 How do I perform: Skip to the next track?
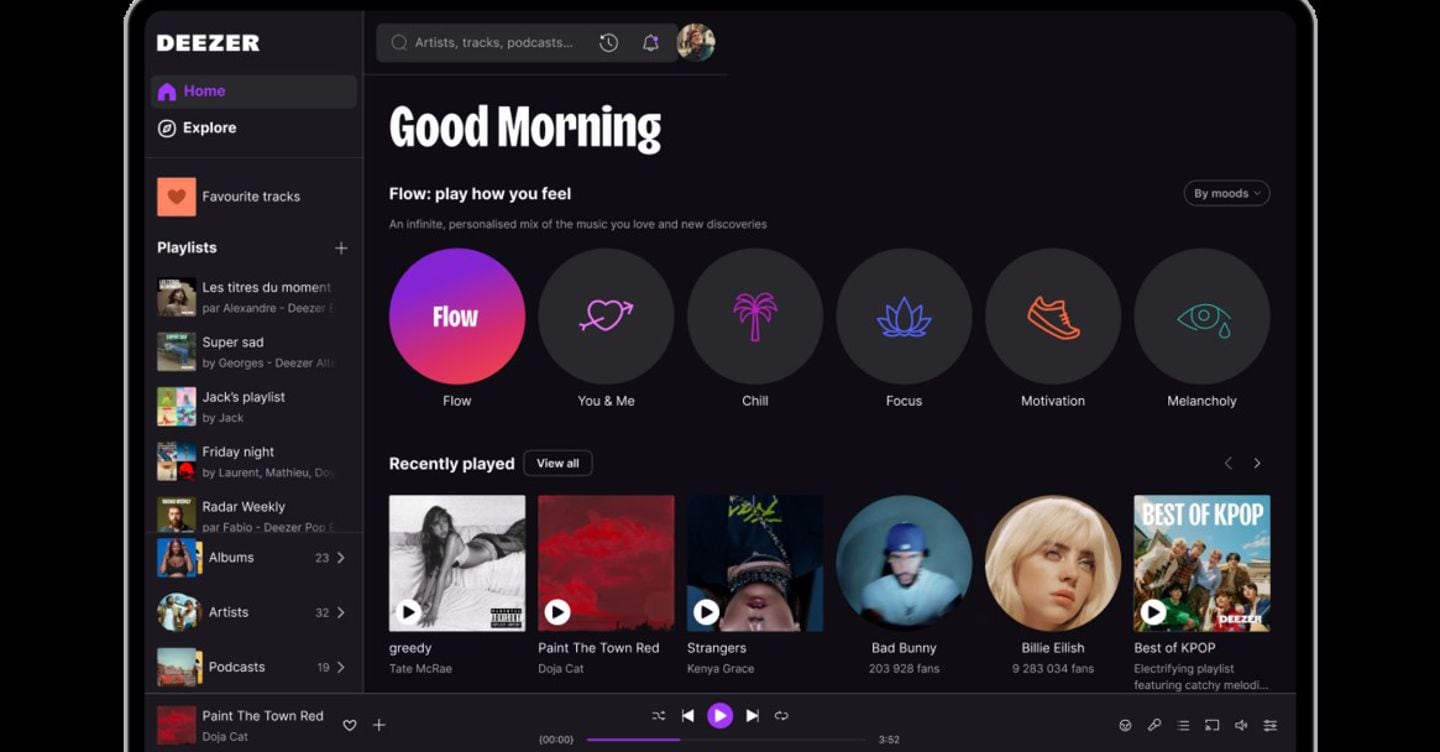(x=752, y=715)
